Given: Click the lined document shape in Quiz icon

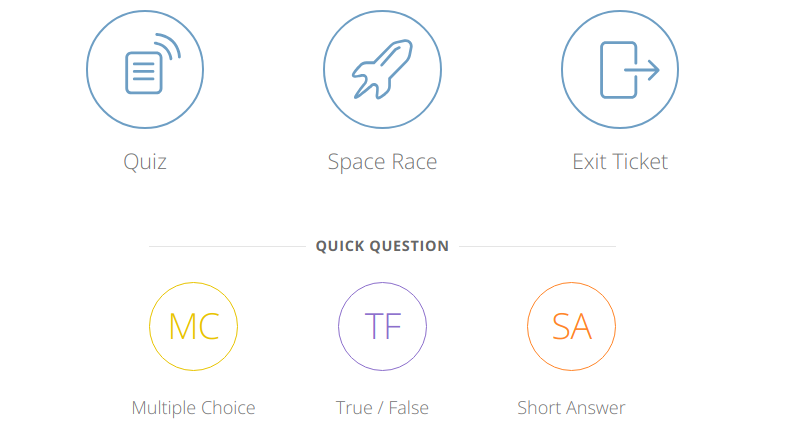Looking at the screenshot, I should click(x=144, y=73).
